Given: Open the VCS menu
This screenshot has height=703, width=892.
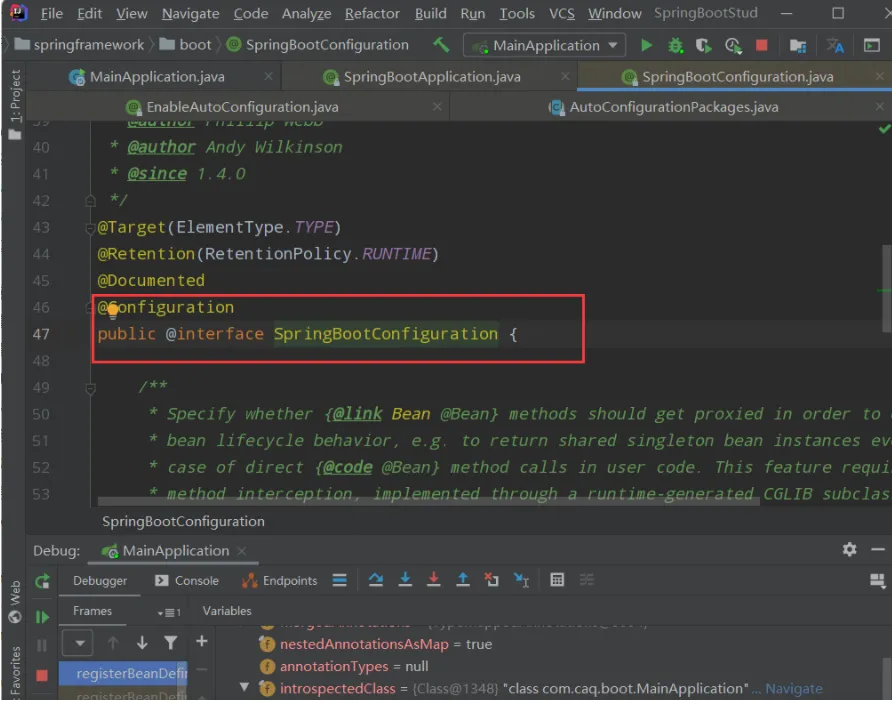Looking at the screenshot, I should point(561,13).
